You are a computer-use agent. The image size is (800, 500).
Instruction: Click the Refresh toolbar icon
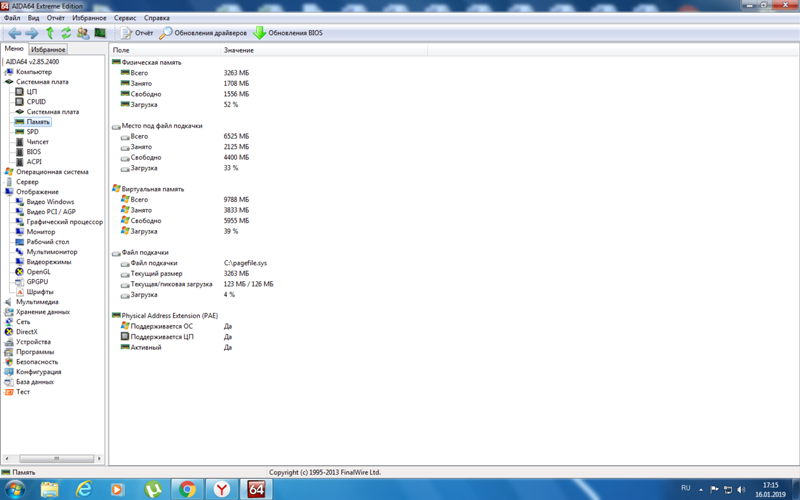click(x=66, y=33)
